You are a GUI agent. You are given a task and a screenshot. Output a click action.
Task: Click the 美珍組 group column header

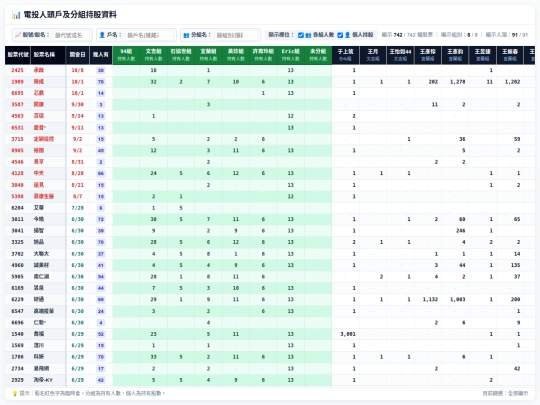click(x=236, y=55)
